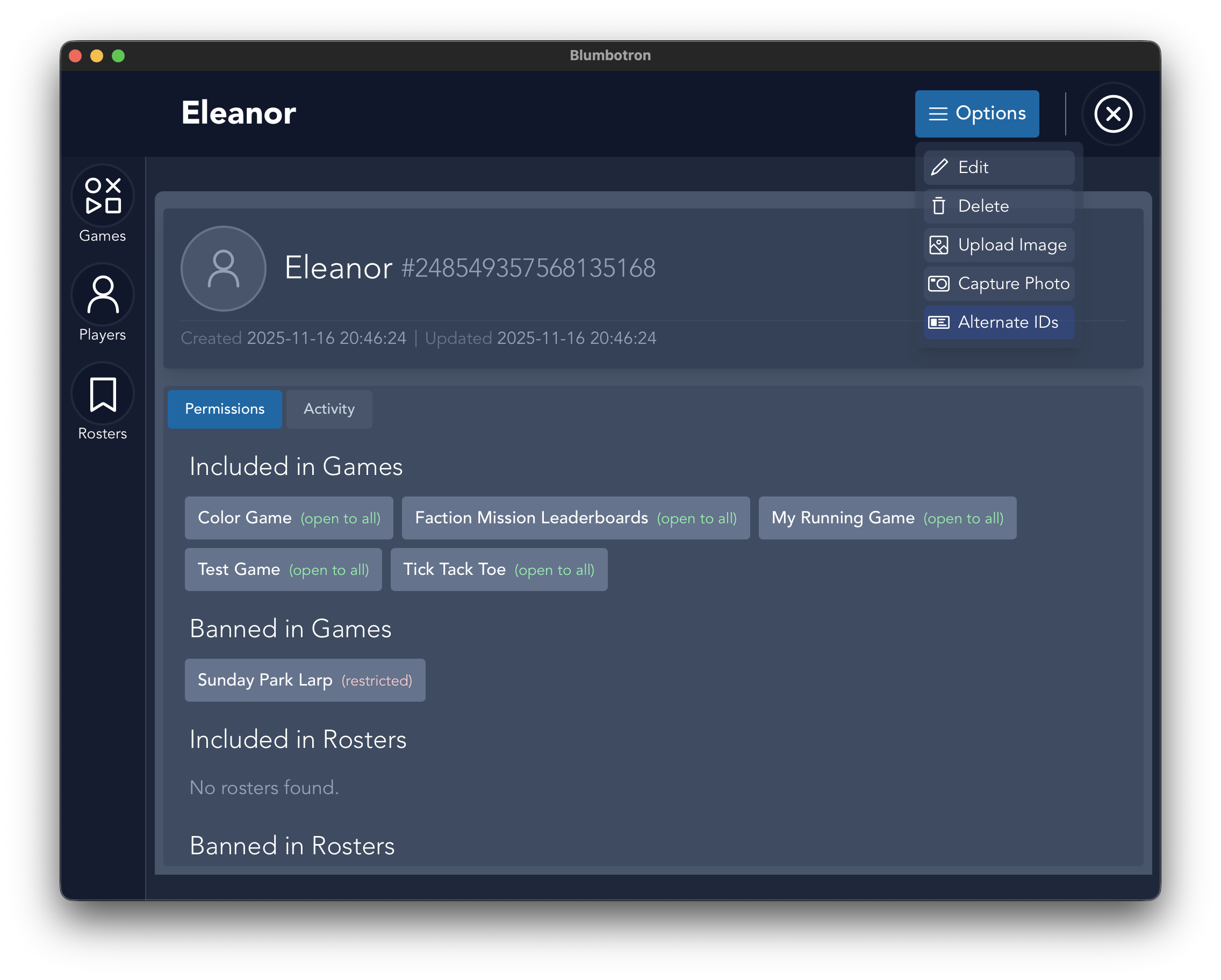This screenshot has width=1221, height=980.
Task: Select the Permissions tab
Action: pyautogui.click(x=225, y=409)
